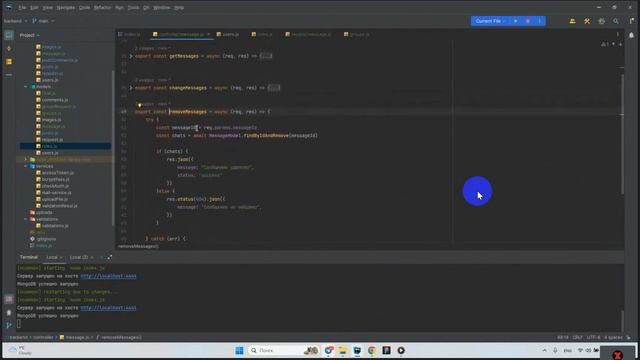Unfold the getMessages function
640x360 pixels.
(x=131, y=56)
